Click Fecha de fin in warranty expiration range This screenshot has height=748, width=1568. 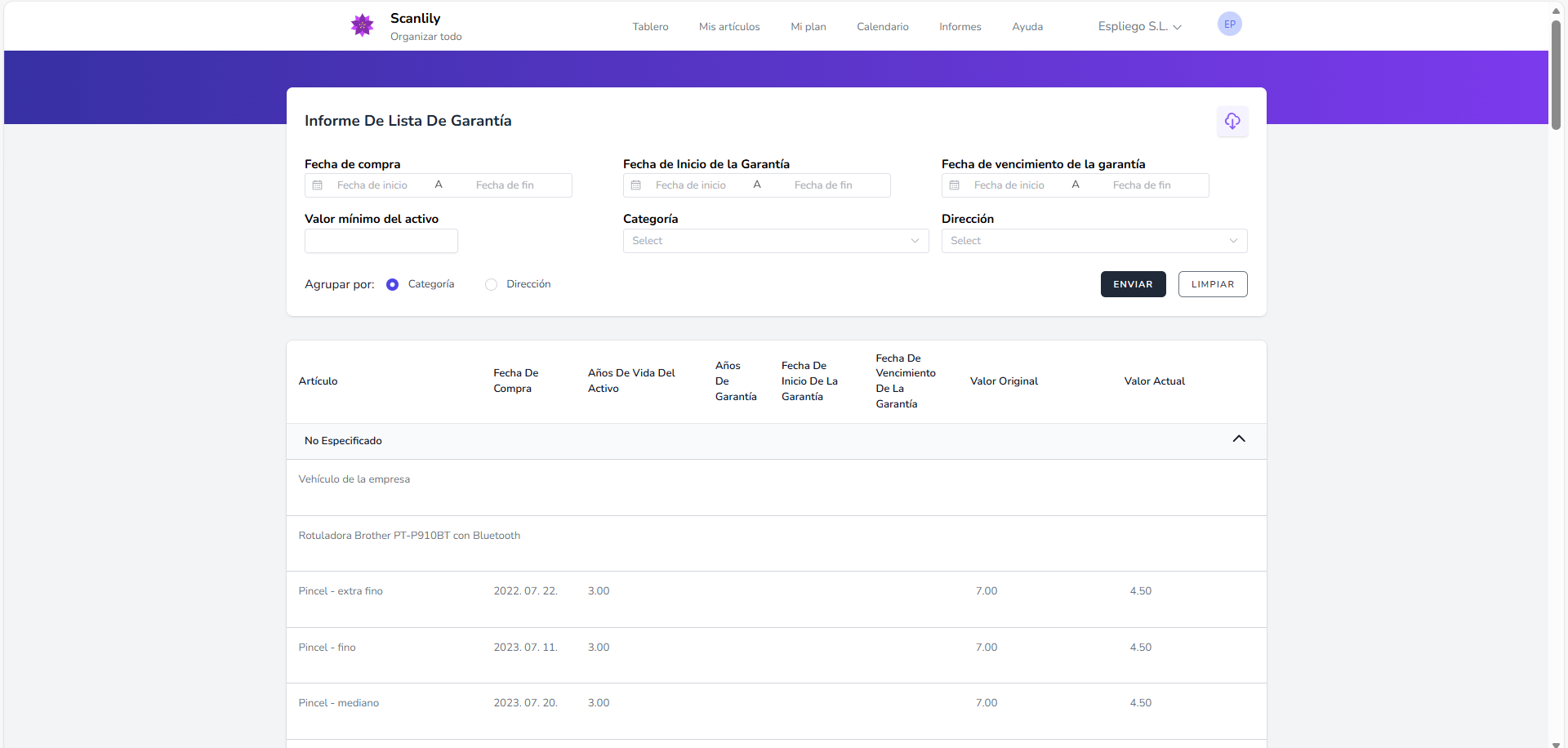point(1141,185)
